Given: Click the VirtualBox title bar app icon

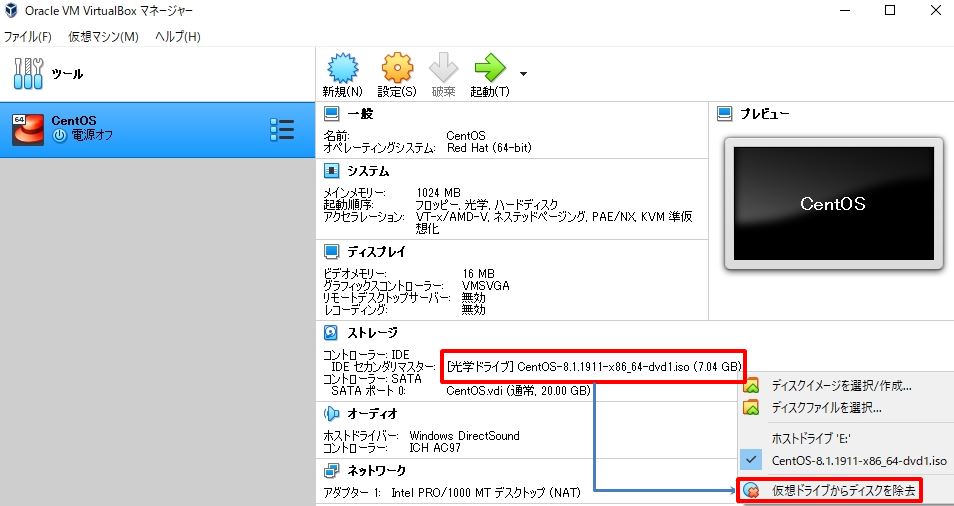Looking at the screenshot, I should [11, 10].
